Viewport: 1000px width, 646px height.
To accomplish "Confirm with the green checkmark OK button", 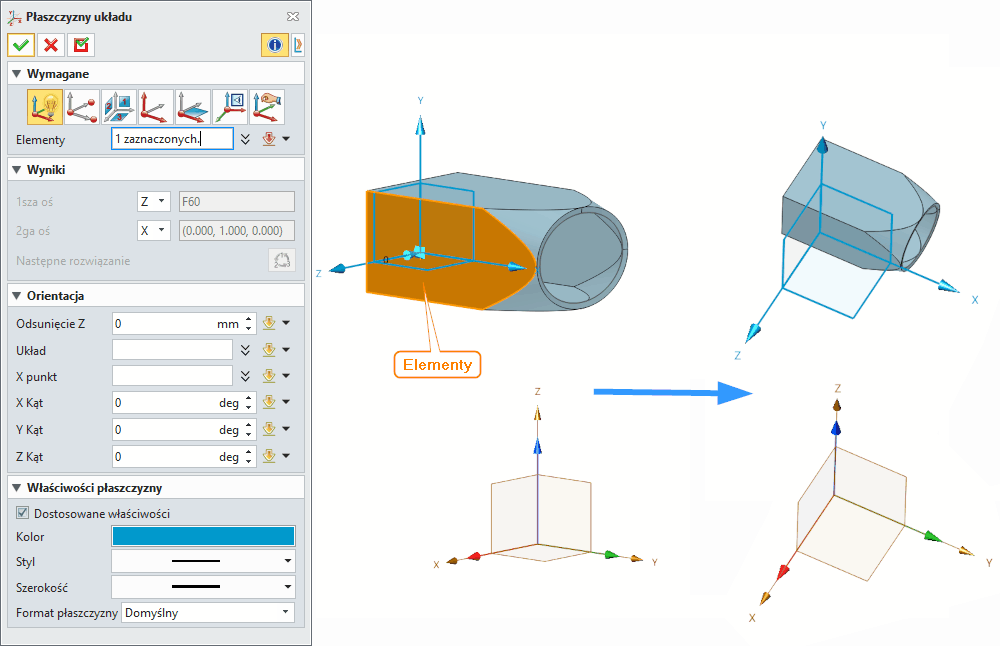I will (21, 45).
